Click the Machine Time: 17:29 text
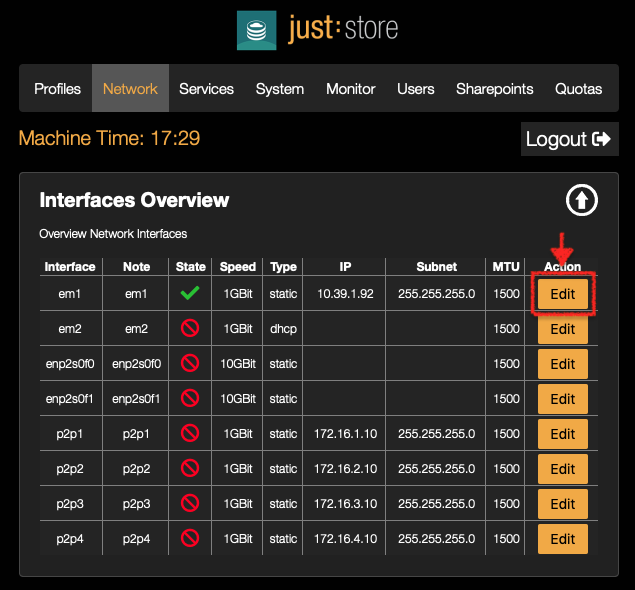The height and width of the screenshot is (590, 635). pos(109,138)
